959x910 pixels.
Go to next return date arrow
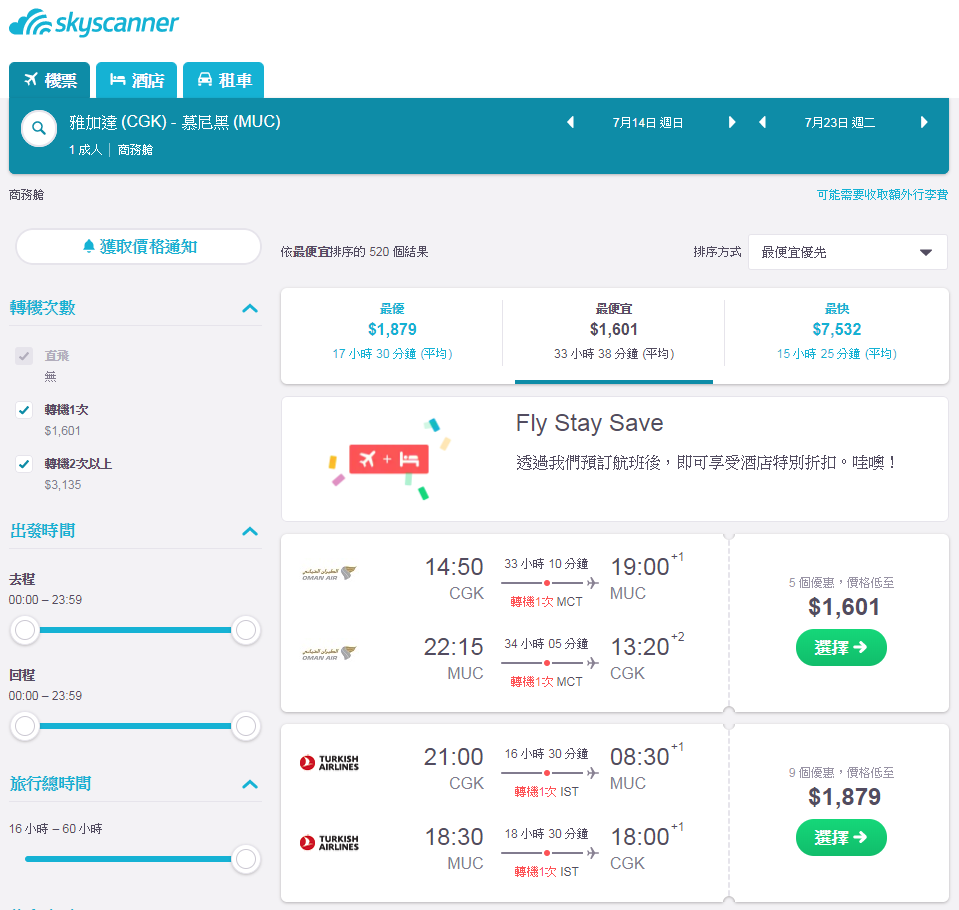point(924,122)
